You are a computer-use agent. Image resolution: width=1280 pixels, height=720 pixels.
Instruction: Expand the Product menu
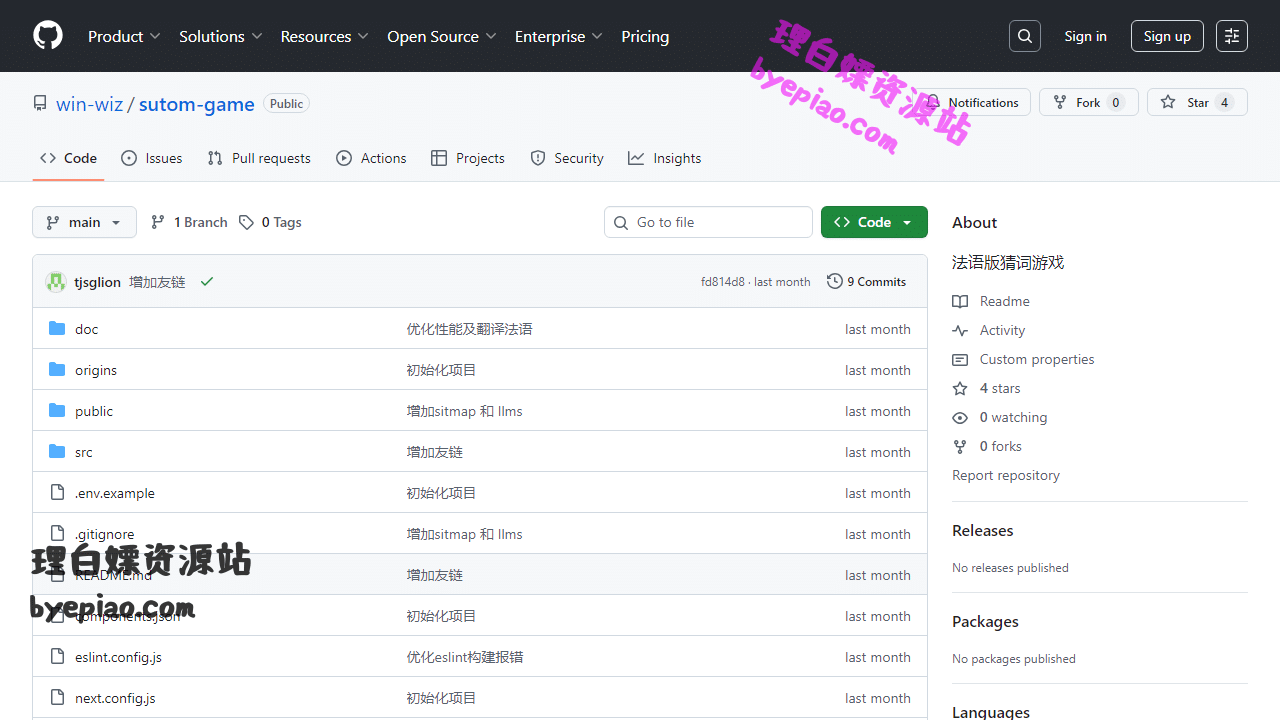(x=124, y=36)
